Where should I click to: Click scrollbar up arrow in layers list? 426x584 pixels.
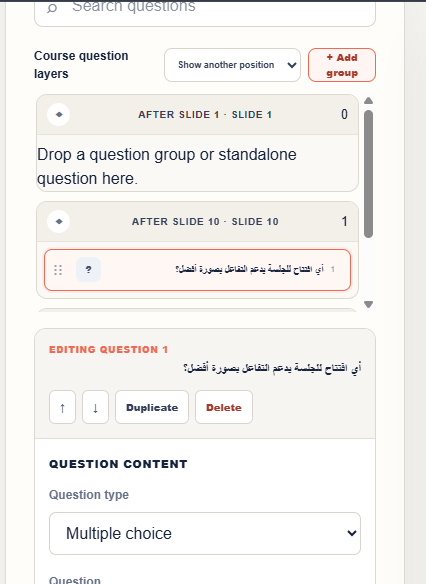(368, 101)
